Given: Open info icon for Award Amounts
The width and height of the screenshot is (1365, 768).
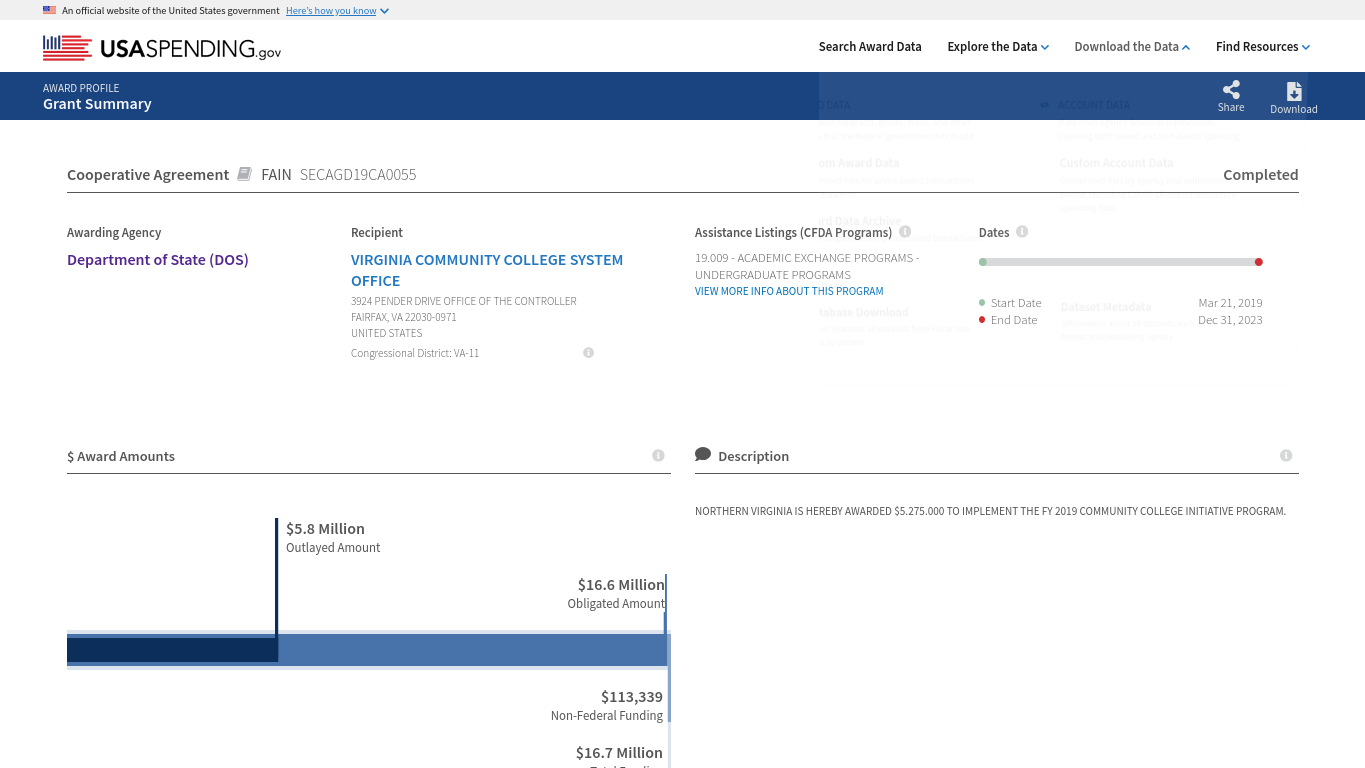Looking at the screenshot, I should (x=658, y=455).
